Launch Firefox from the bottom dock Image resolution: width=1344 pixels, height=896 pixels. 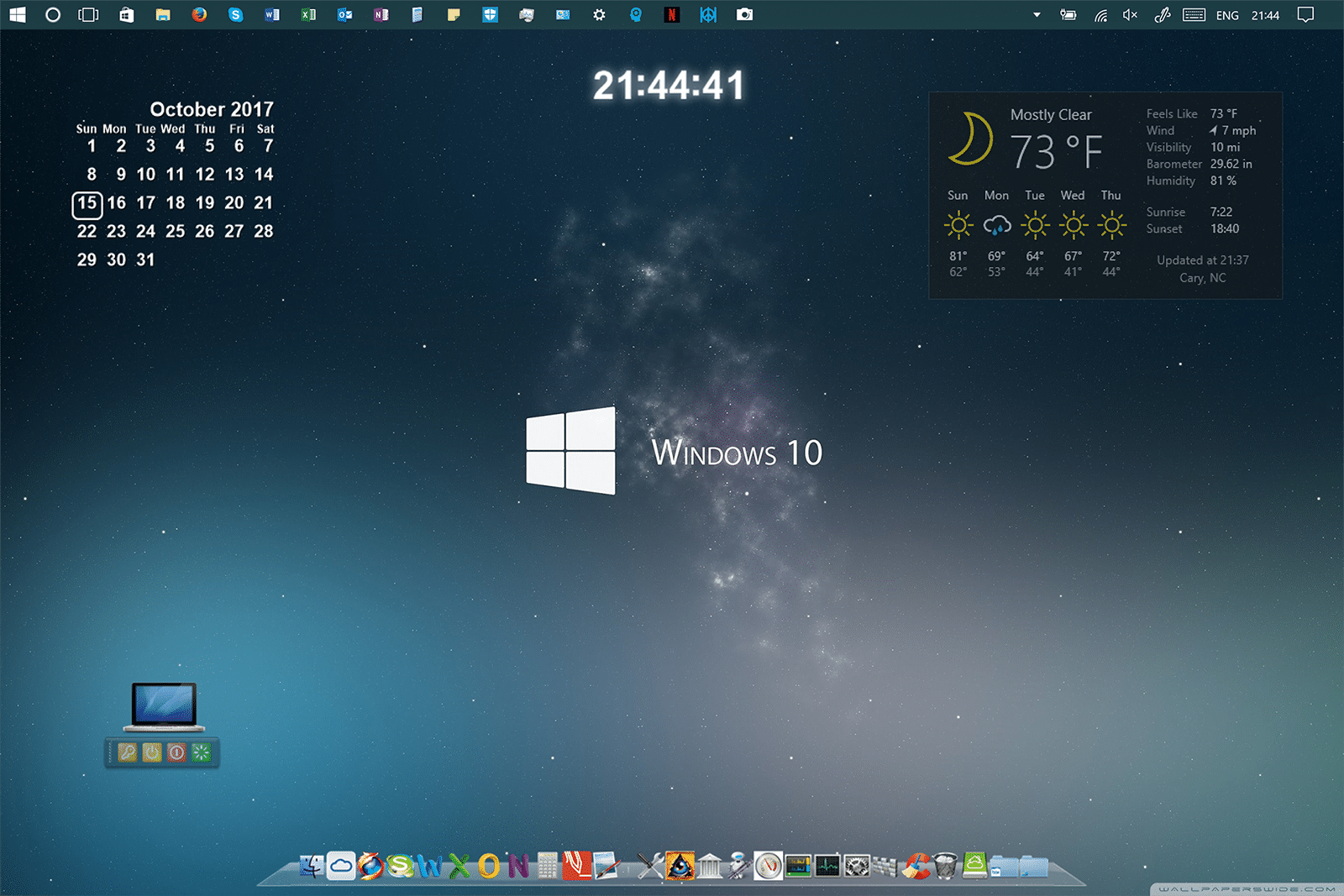pos(370,866)
